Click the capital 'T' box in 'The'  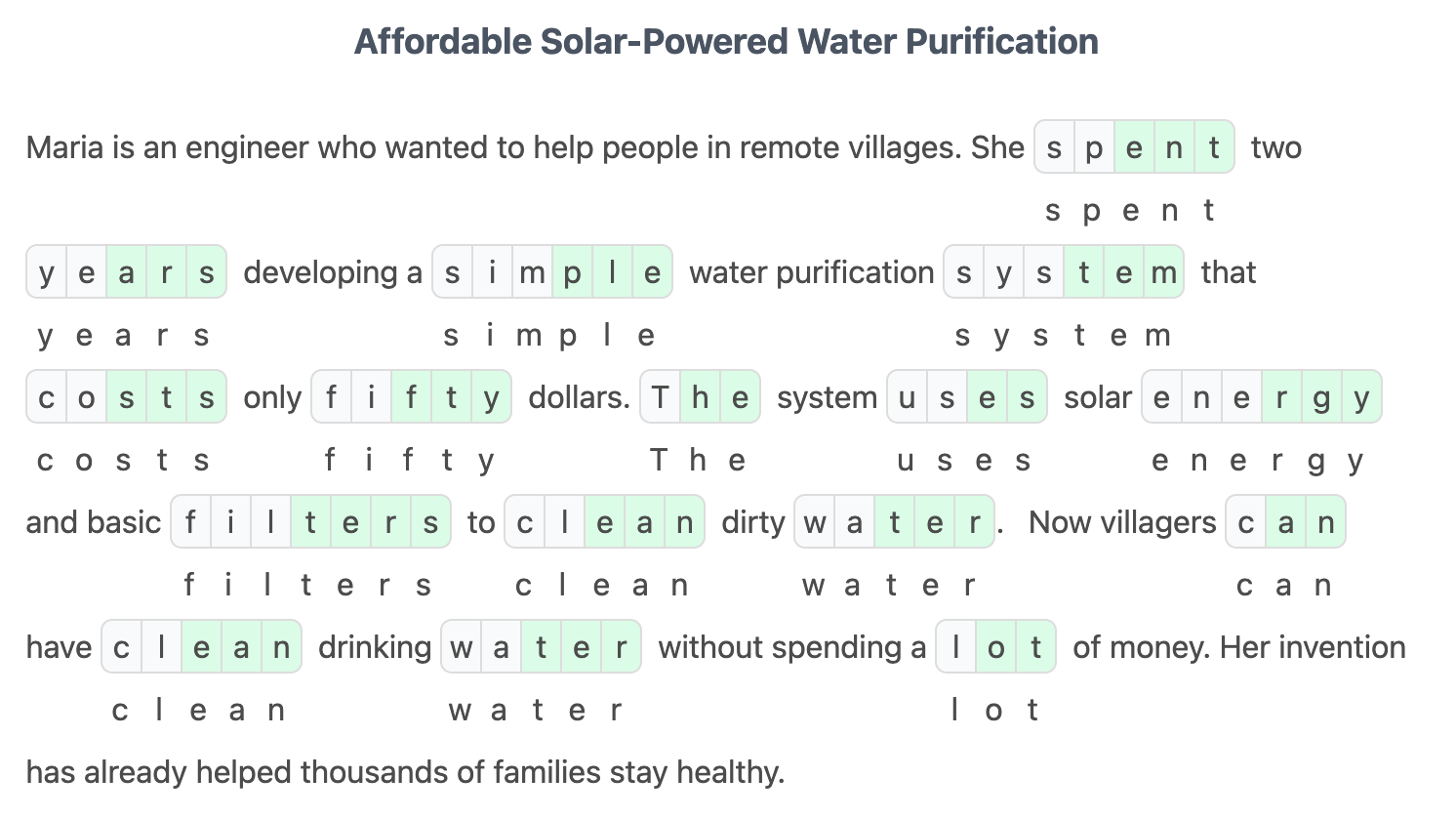661,397
